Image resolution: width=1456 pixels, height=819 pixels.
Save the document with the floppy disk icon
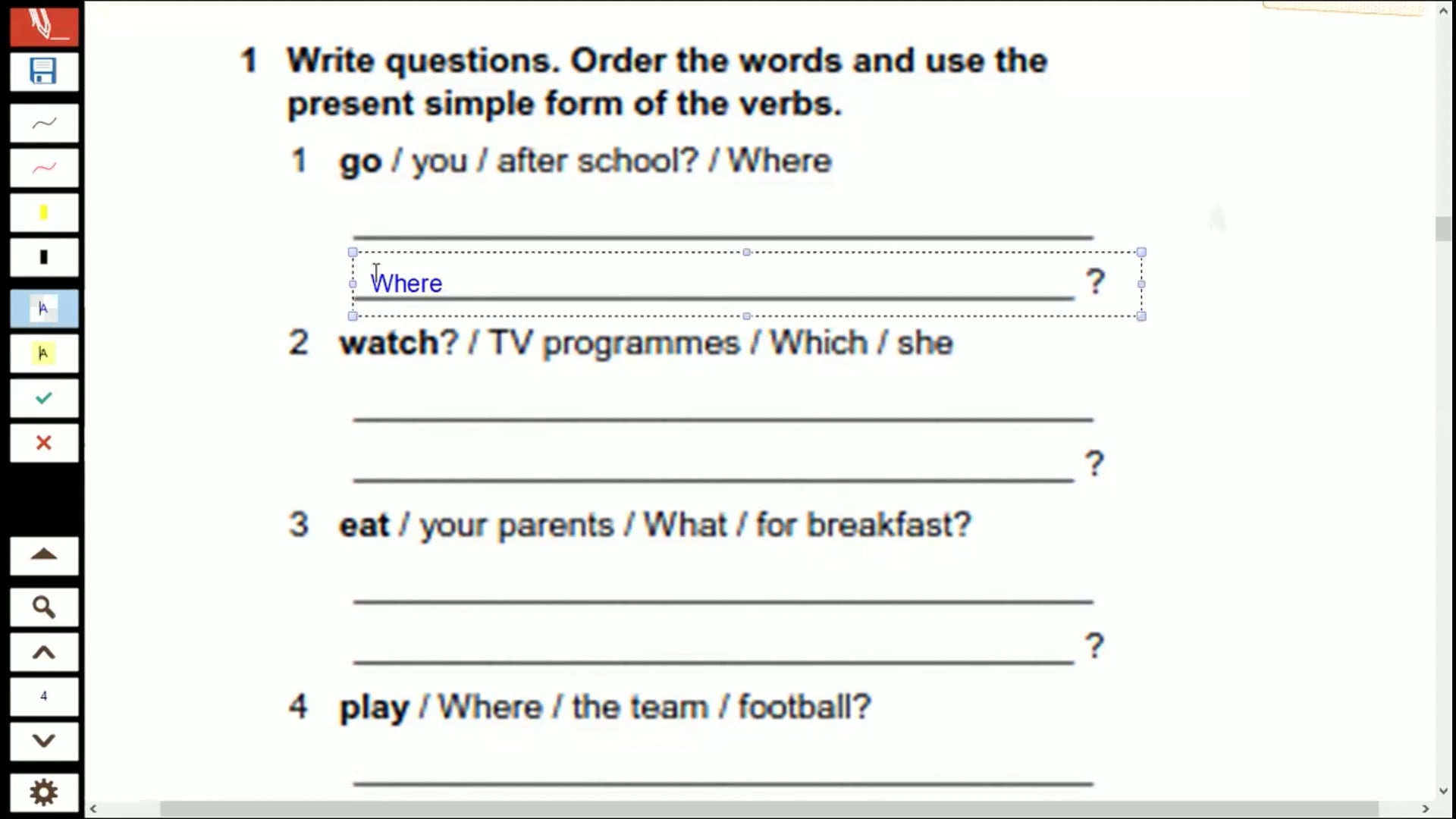(44, 72)
